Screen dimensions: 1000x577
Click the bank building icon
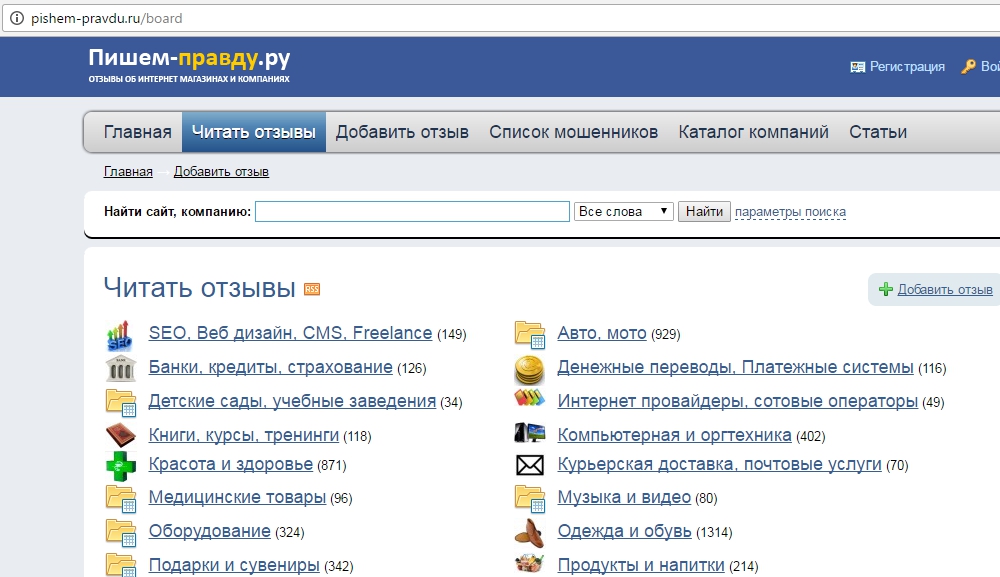(x=121, y=368)
